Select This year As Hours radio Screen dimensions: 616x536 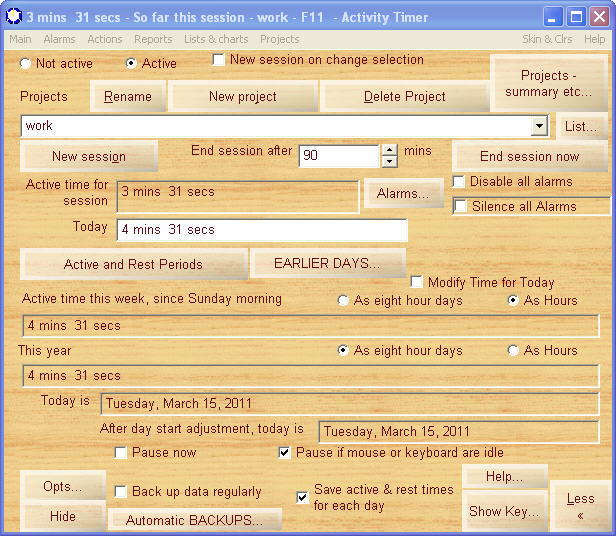513,350
